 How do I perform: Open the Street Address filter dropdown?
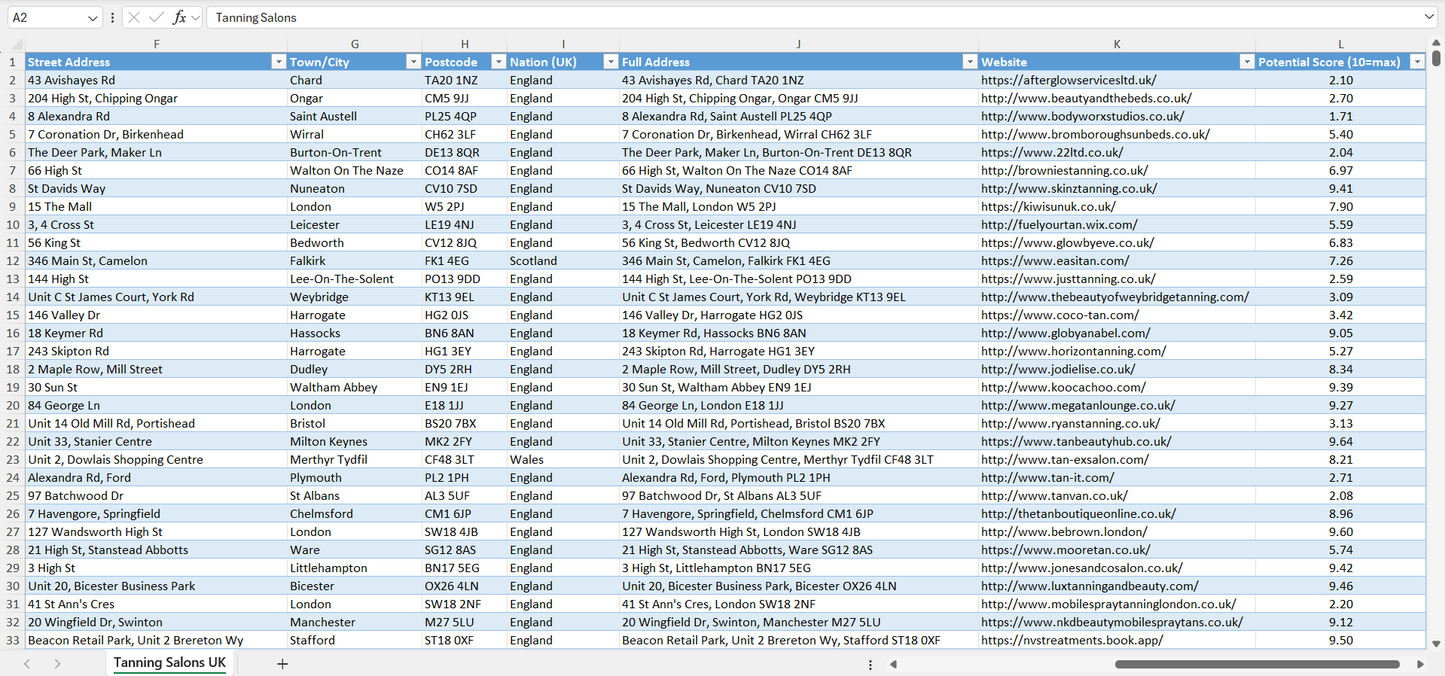pos(278,62)
